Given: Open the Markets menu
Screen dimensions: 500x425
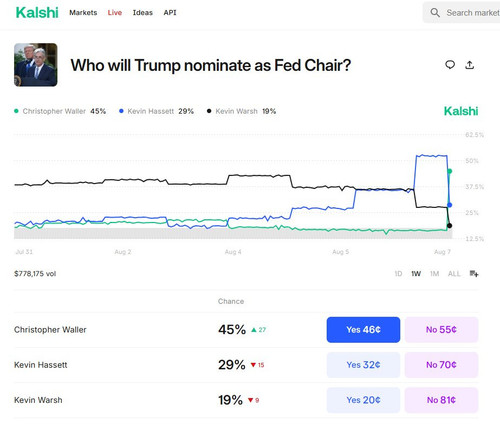Looking at the screenshot, I should pyautogui.click(x=83, y=13).
